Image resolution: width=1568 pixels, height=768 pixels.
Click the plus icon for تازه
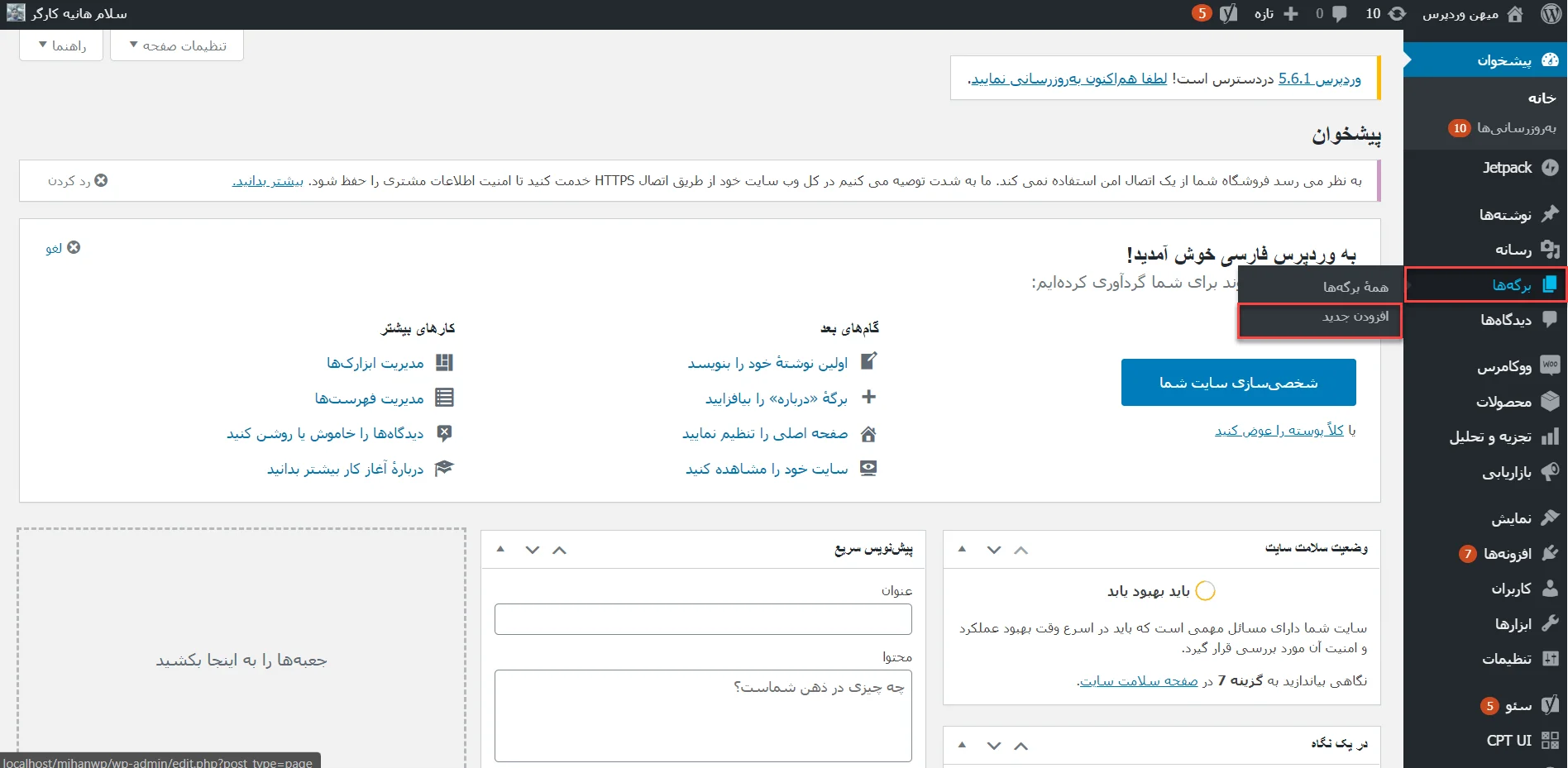(1291, 14)
